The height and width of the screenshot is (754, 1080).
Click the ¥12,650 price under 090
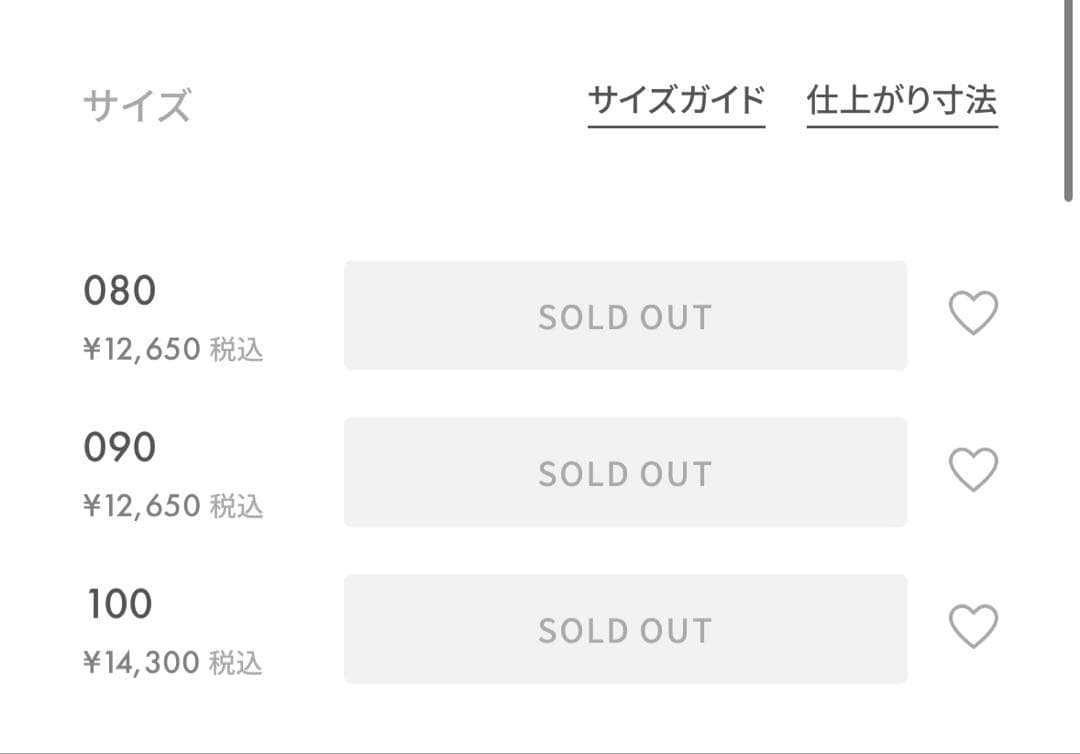pyautogui.click(x=142, y=506)
